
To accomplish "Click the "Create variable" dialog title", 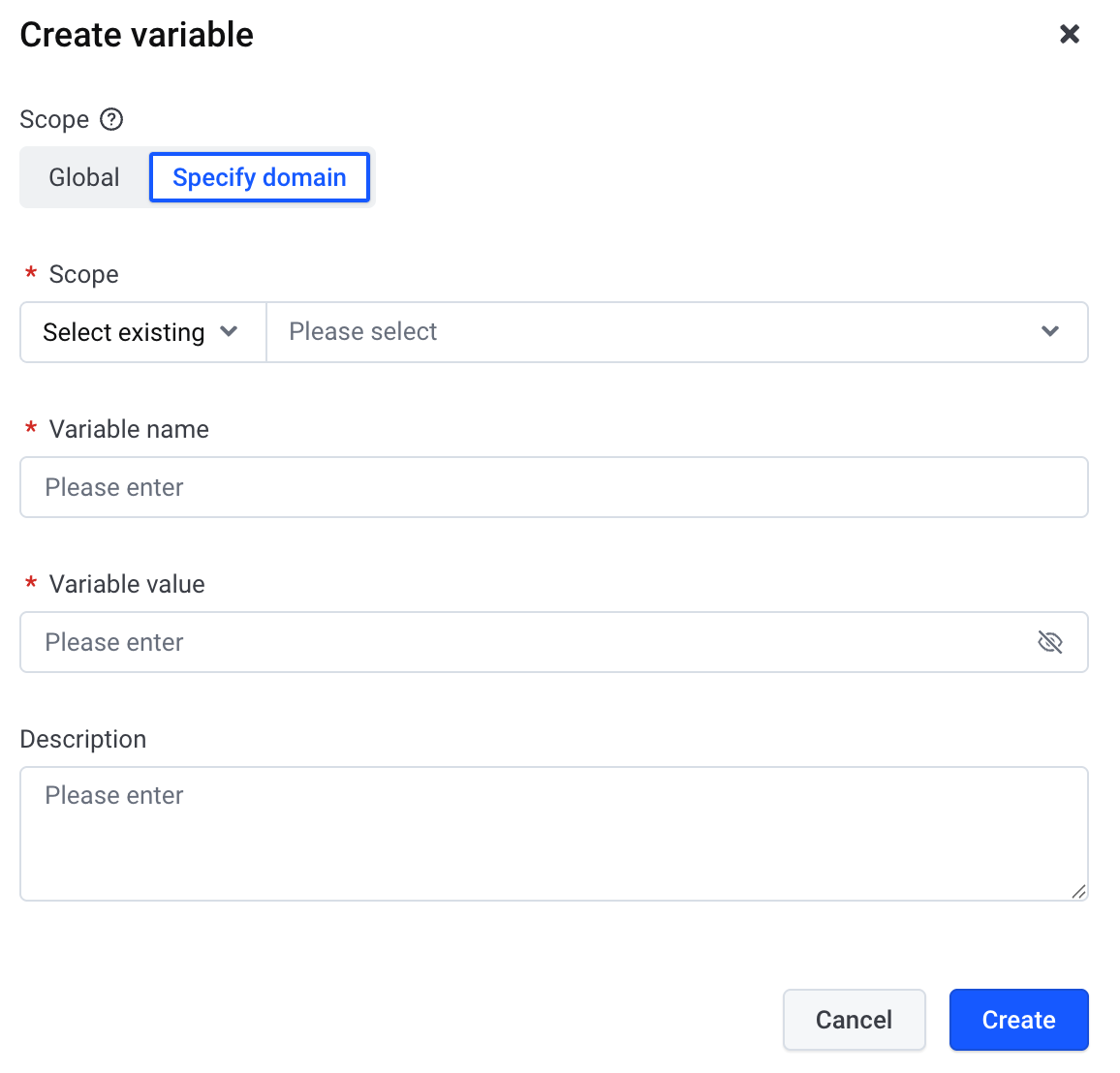I will coord(137,35).
